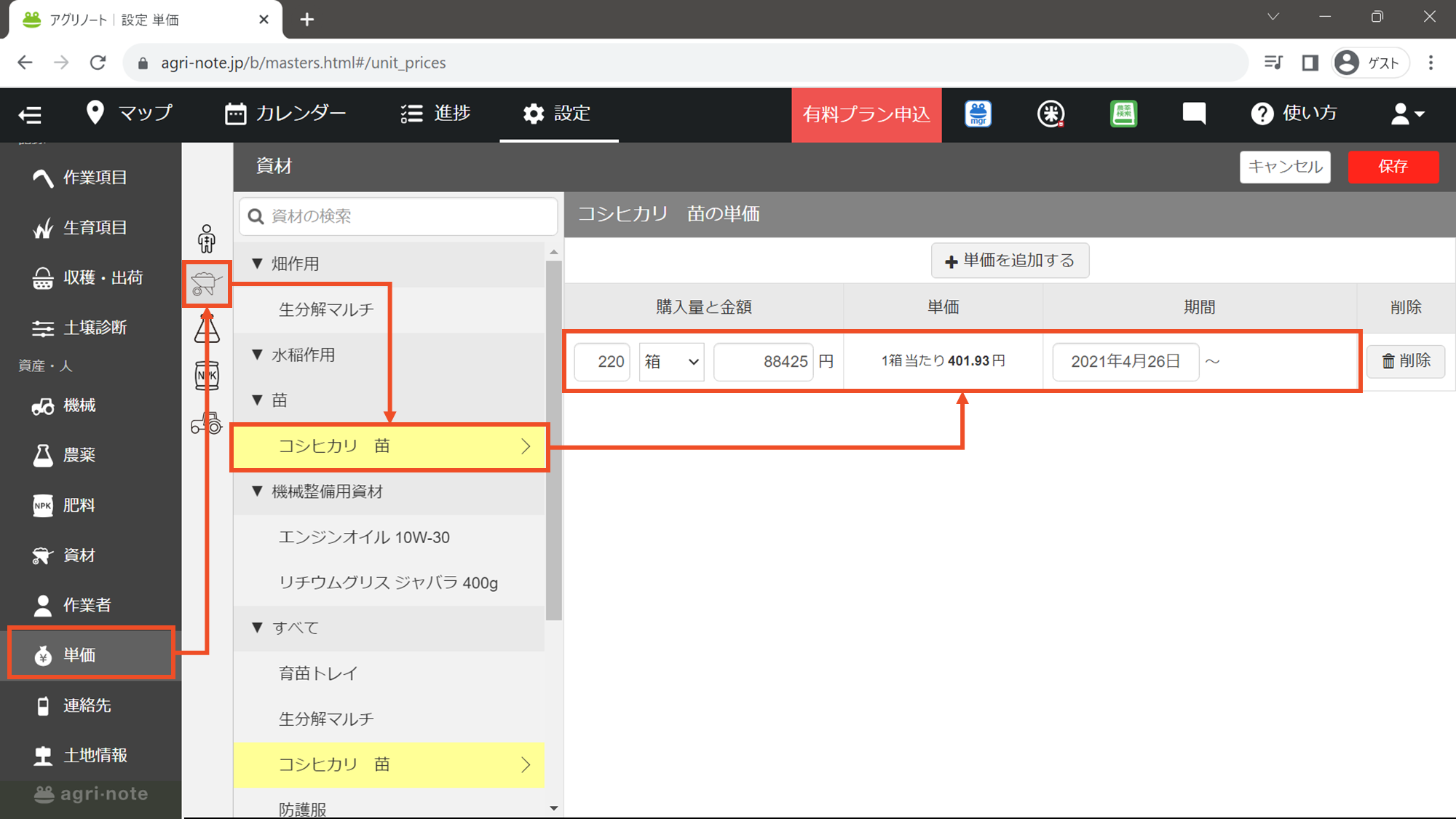Select 土壌診断 in the sidebar
1456x819 pixels.
click(x=91, y=328)
